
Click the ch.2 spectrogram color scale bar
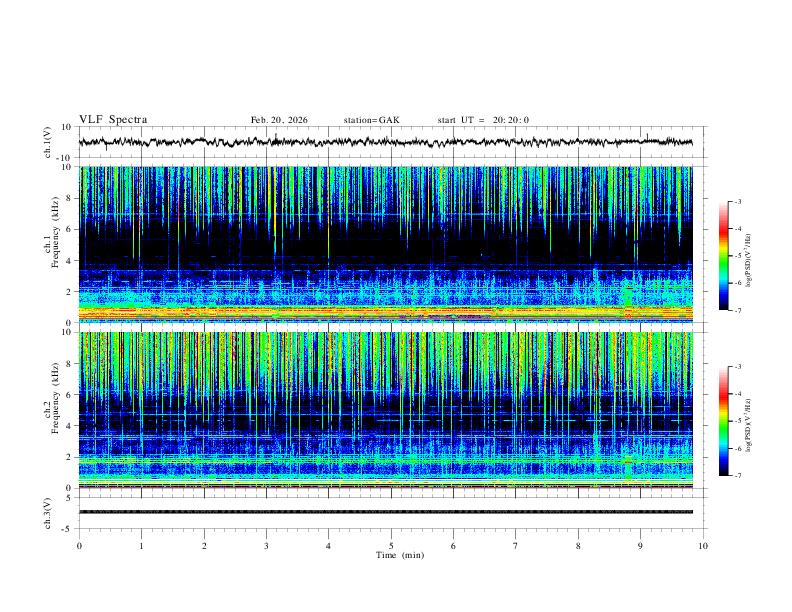(723, 421)
